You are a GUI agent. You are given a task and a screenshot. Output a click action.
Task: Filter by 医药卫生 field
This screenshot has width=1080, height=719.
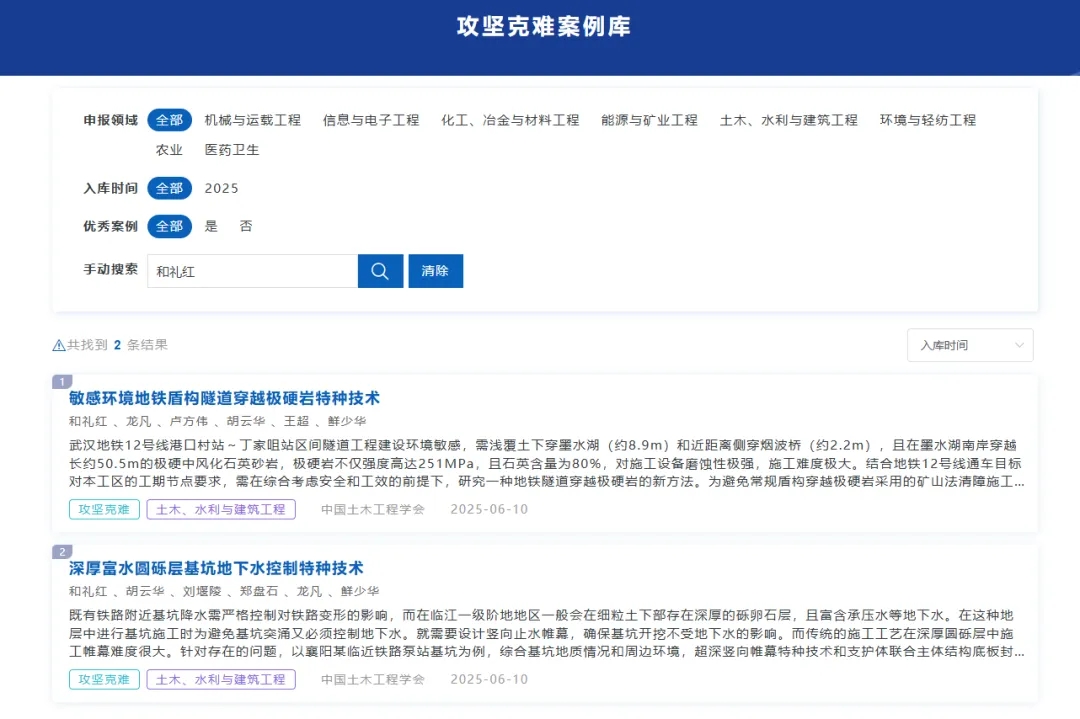tap(232, 150)
